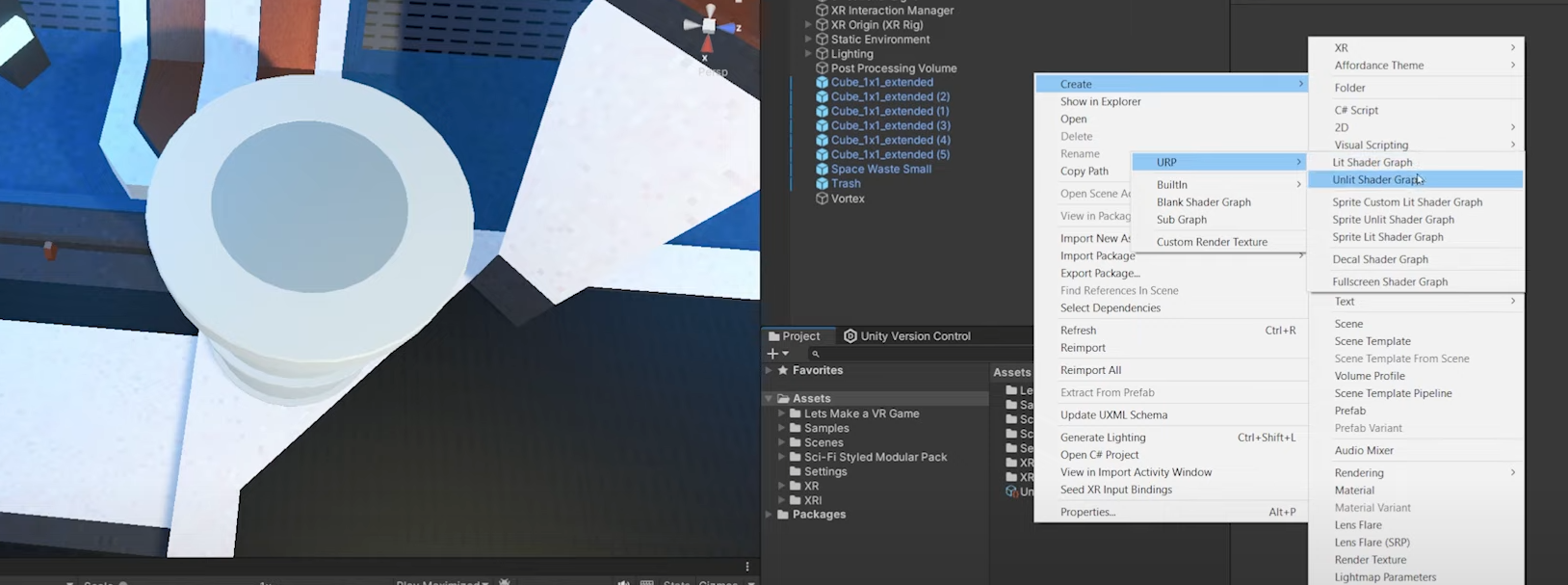Switch to the Project tab

tap(794, 336)
